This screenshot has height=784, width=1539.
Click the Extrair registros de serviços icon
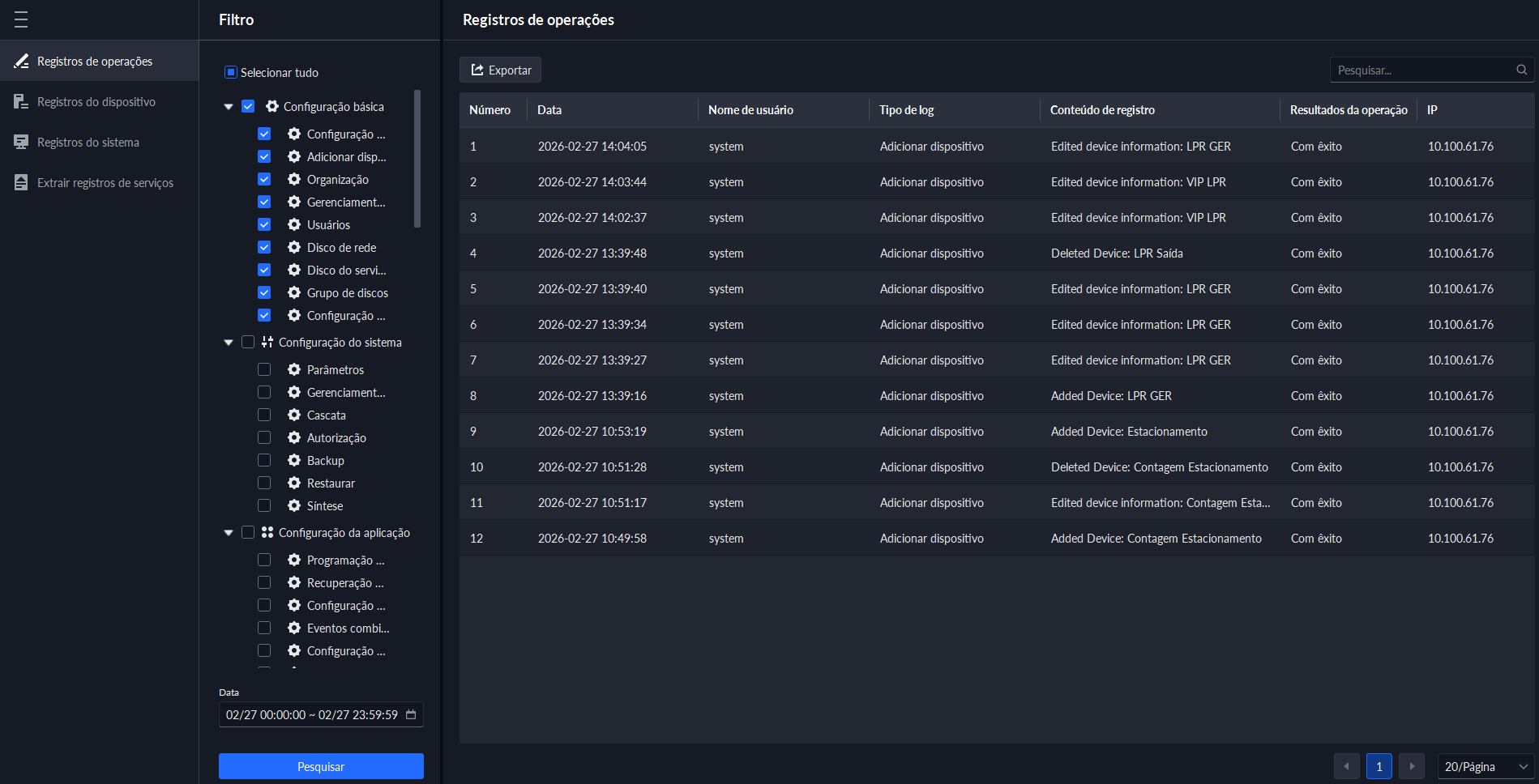pyautogui.click(x=22, y=183)
